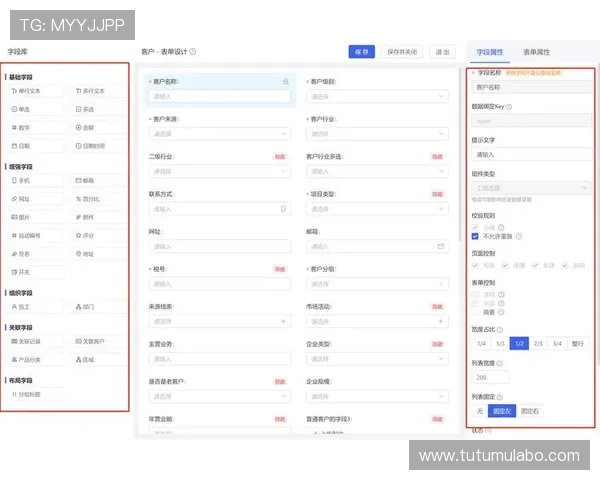This screenshot has height=480, width=600.
Task: Set 列表固定 to 无
Action: 480,411
